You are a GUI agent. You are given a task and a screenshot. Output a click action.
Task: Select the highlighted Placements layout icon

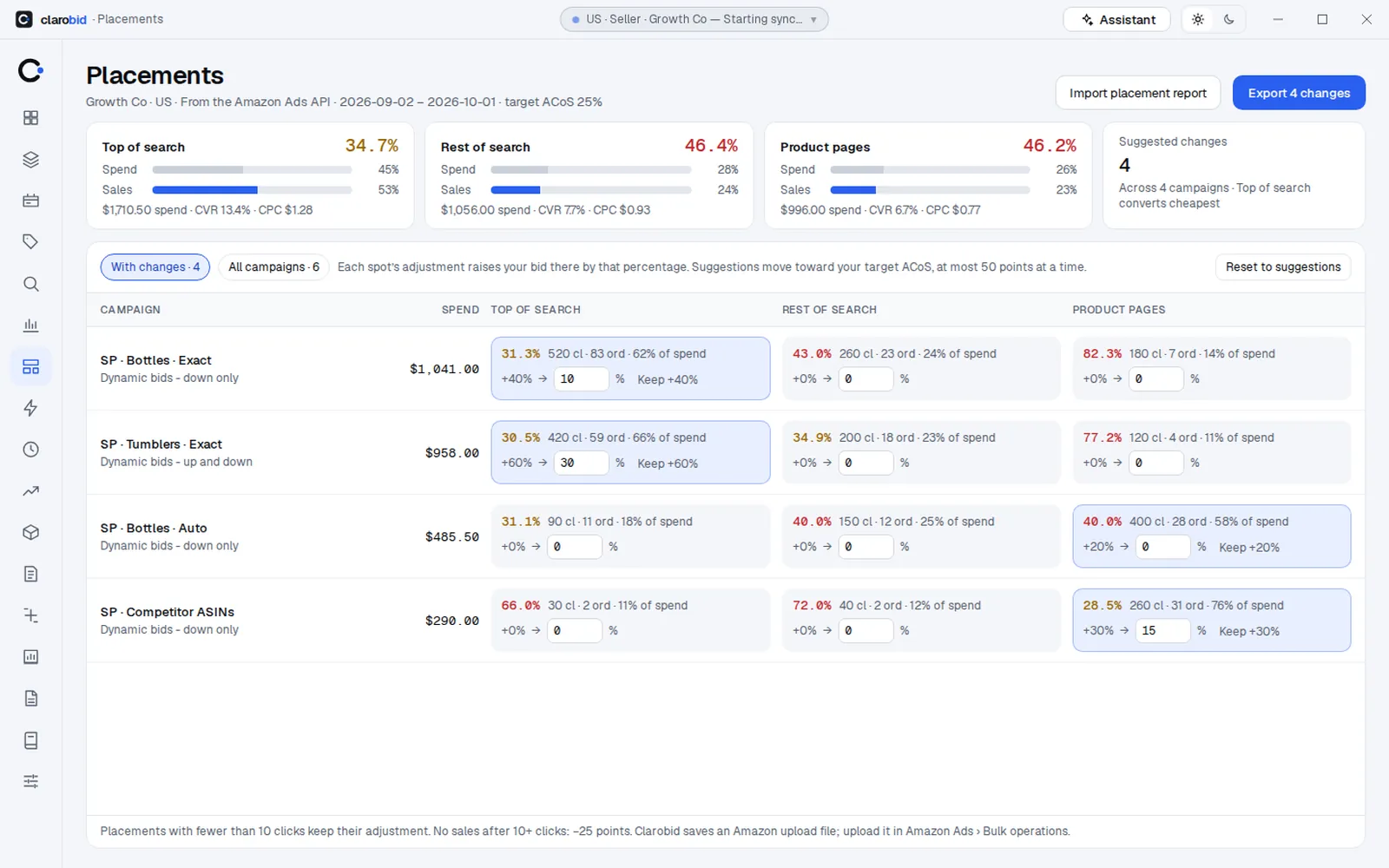tap(30, 367)
